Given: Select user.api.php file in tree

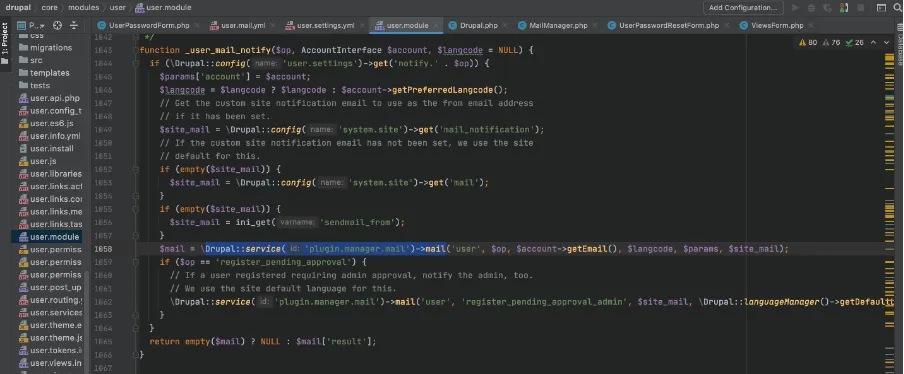Looking at the screenshot, I should 50,98.
